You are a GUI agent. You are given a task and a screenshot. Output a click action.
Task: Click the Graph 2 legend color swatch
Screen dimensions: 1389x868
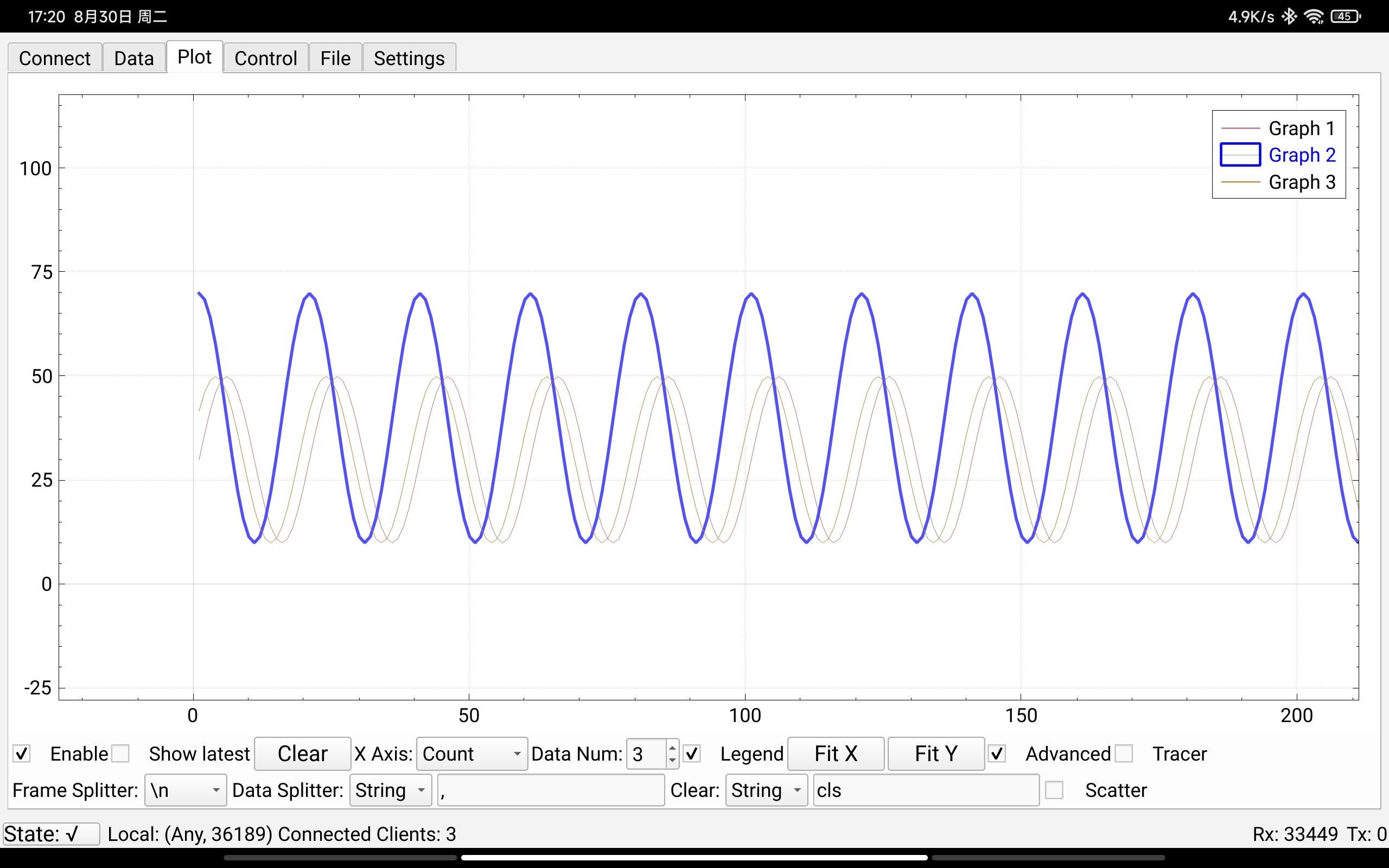click(1240, 155)
